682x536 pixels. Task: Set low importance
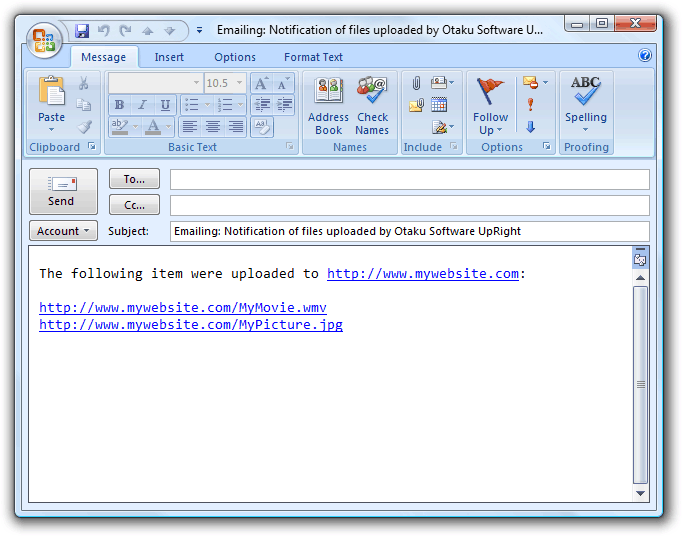[x=530, y=127]
